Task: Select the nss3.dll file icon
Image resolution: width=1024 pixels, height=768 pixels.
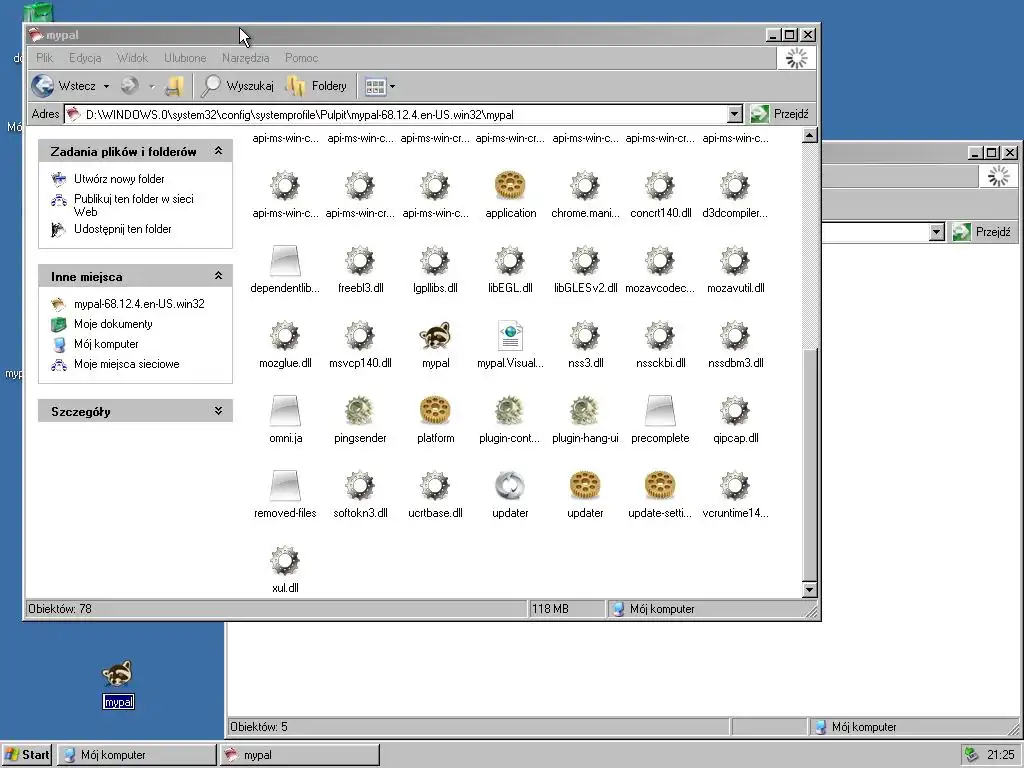Action: pyautogui.click(x=584, y=336)
